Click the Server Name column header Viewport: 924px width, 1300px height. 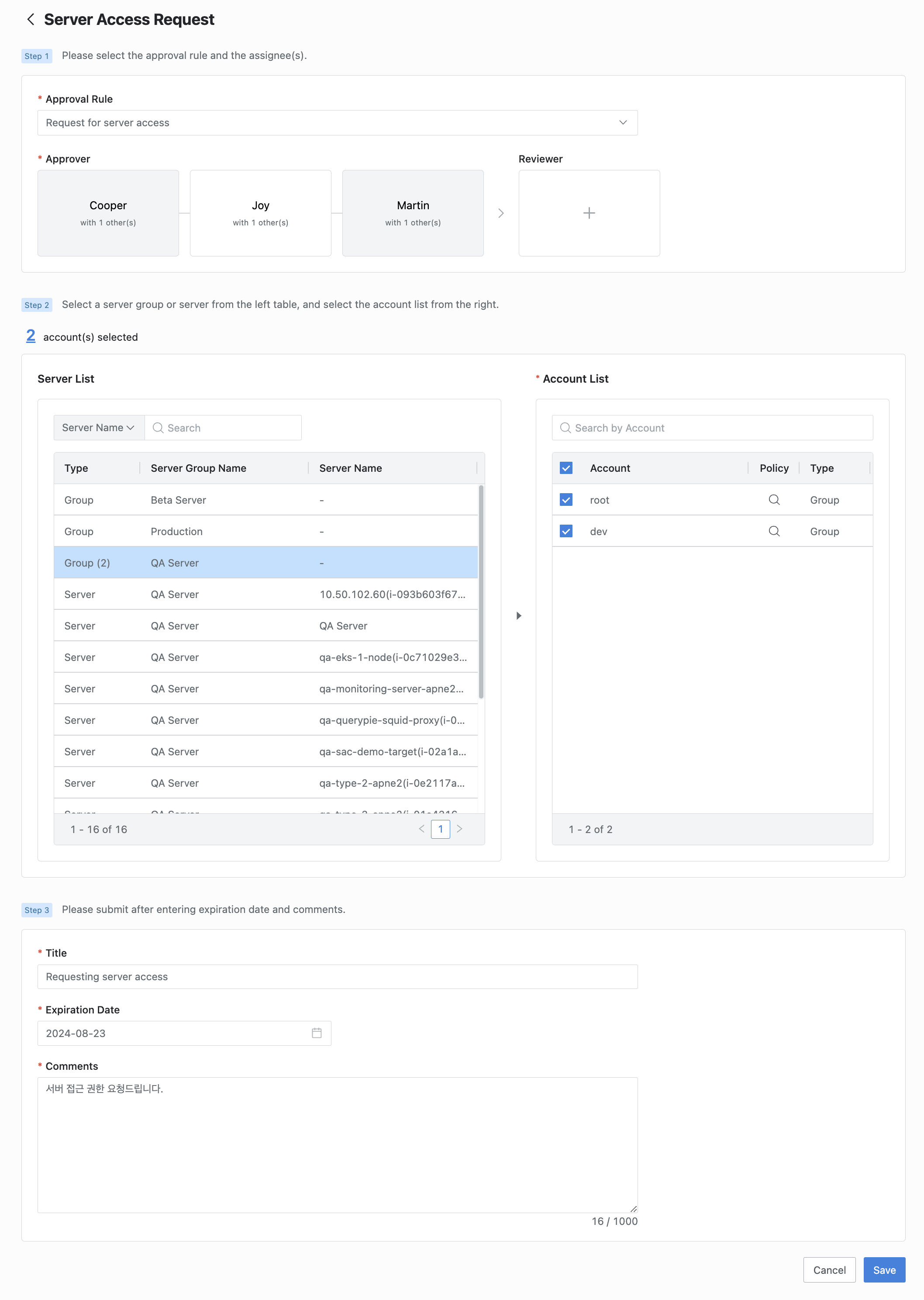(x=393, y=468)
